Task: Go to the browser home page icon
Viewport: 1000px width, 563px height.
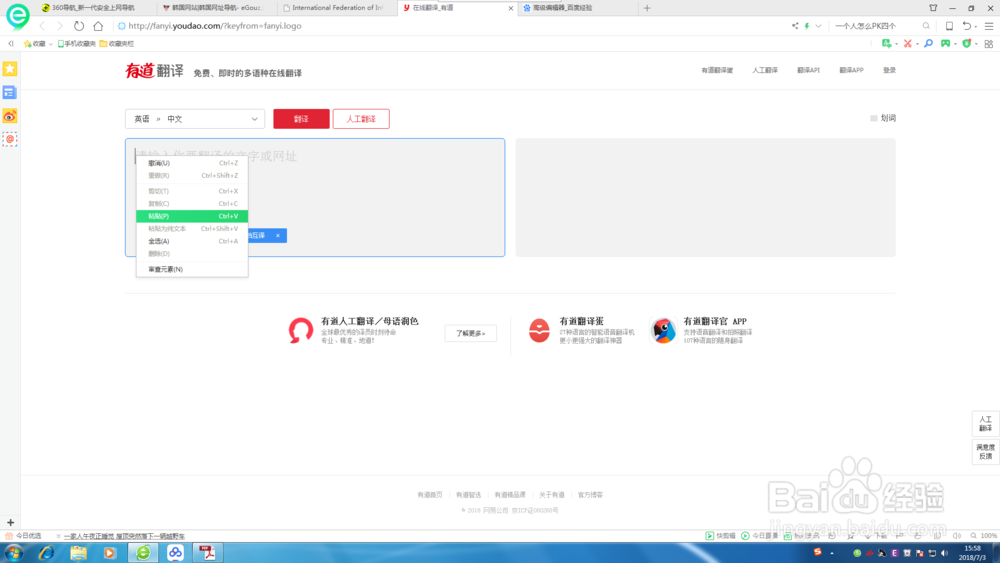Action: pyautogui.click(x=98, y=26)
